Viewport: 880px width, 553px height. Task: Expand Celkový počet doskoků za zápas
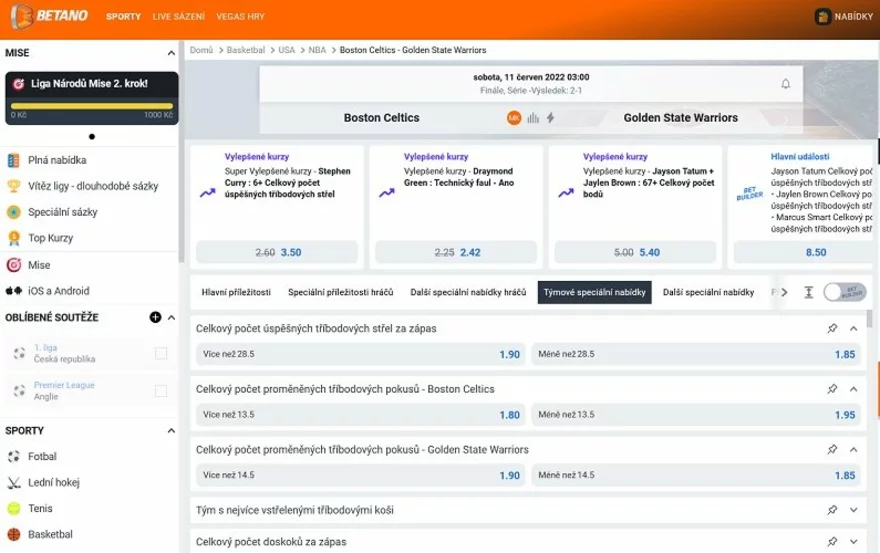click(854, 542)
